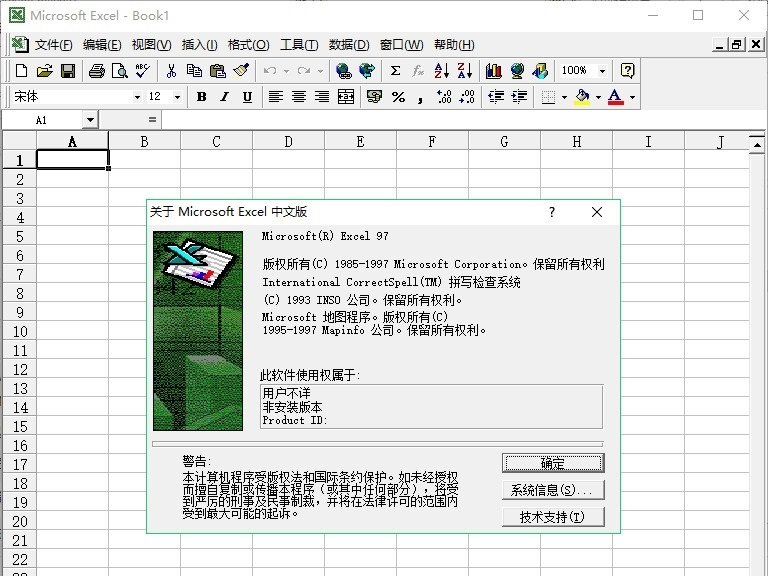The height and width of the screenshot is (576, 768).
Task: Click the Copy icon in toolbar
Action: click(x=194, y=71)
